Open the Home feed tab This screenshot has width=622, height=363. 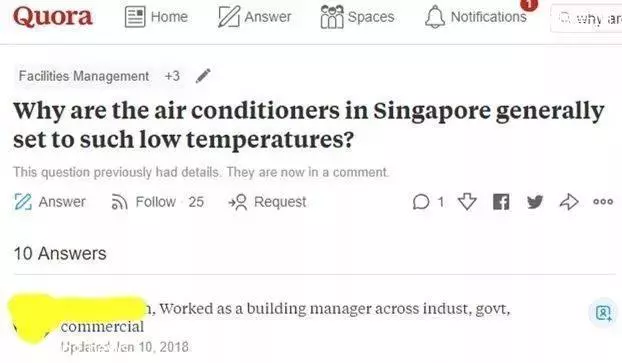point(156,17)
